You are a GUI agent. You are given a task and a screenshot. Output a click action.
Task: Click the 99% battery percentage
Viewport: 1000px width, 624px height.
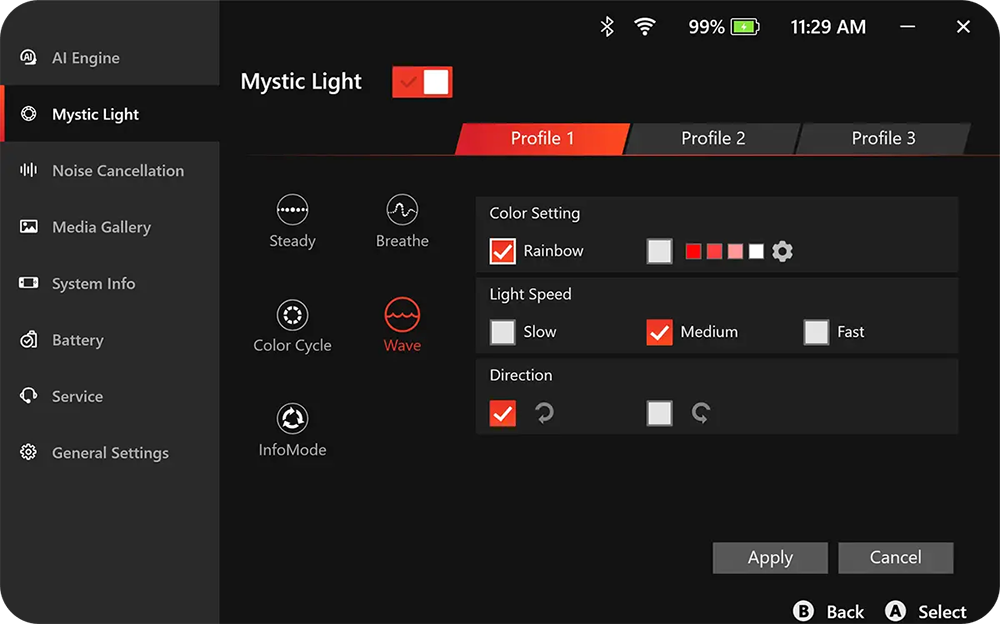[x=706, y=27]
